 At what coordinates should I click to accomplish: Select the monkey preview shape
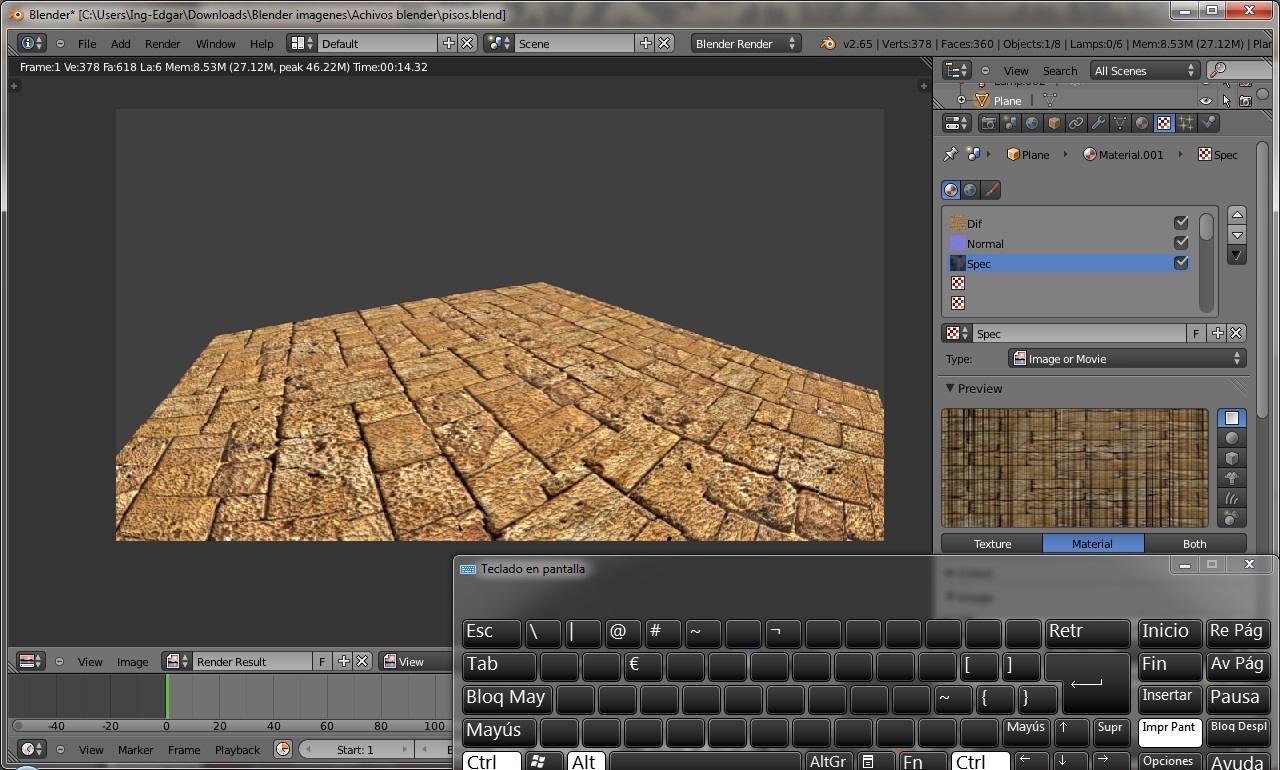point(1231,478)
